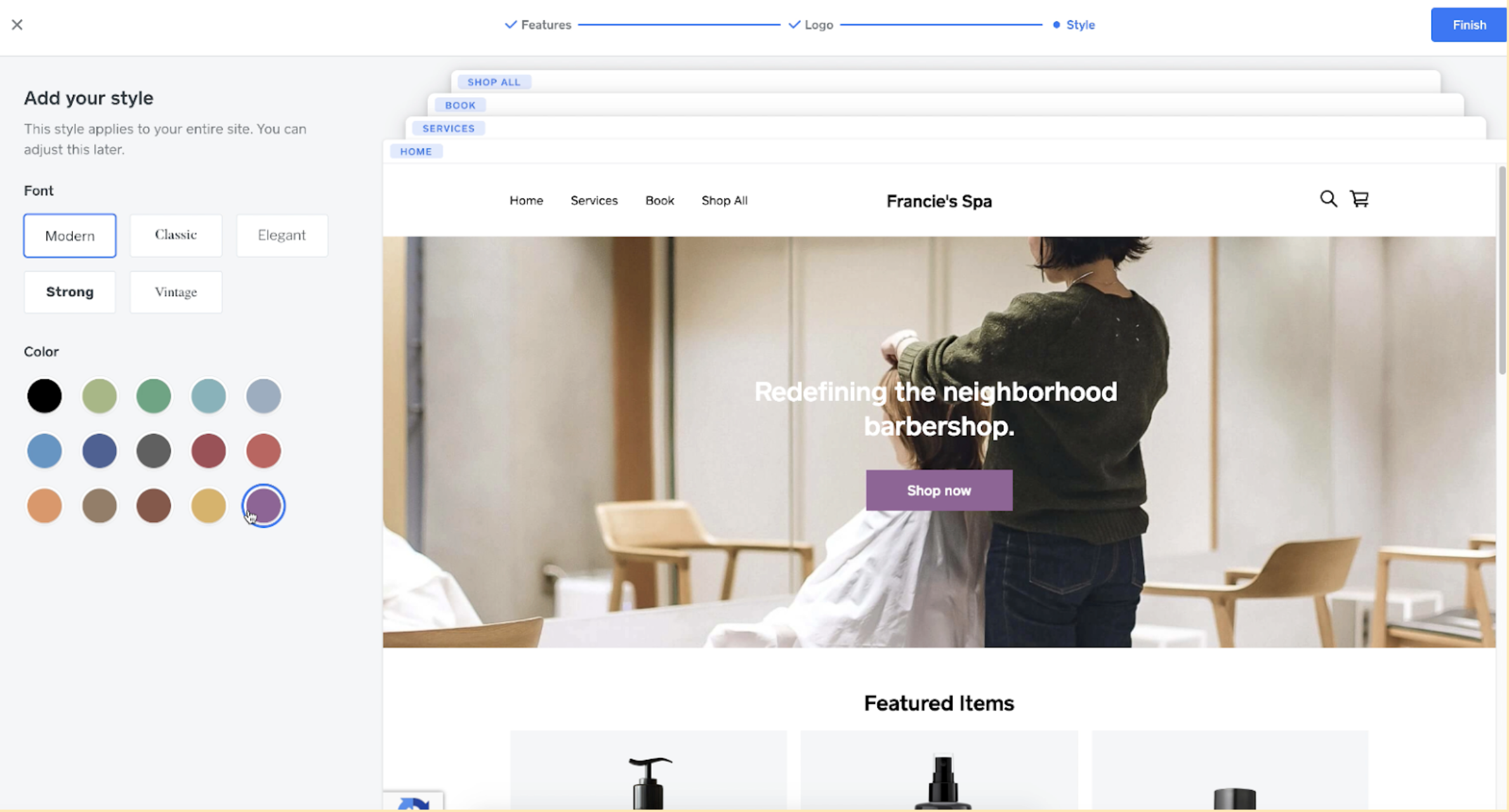The height and width of the screenshot is (812, 1509).
Task: Expand the BOOK navigation item
Action: point(459,105)
